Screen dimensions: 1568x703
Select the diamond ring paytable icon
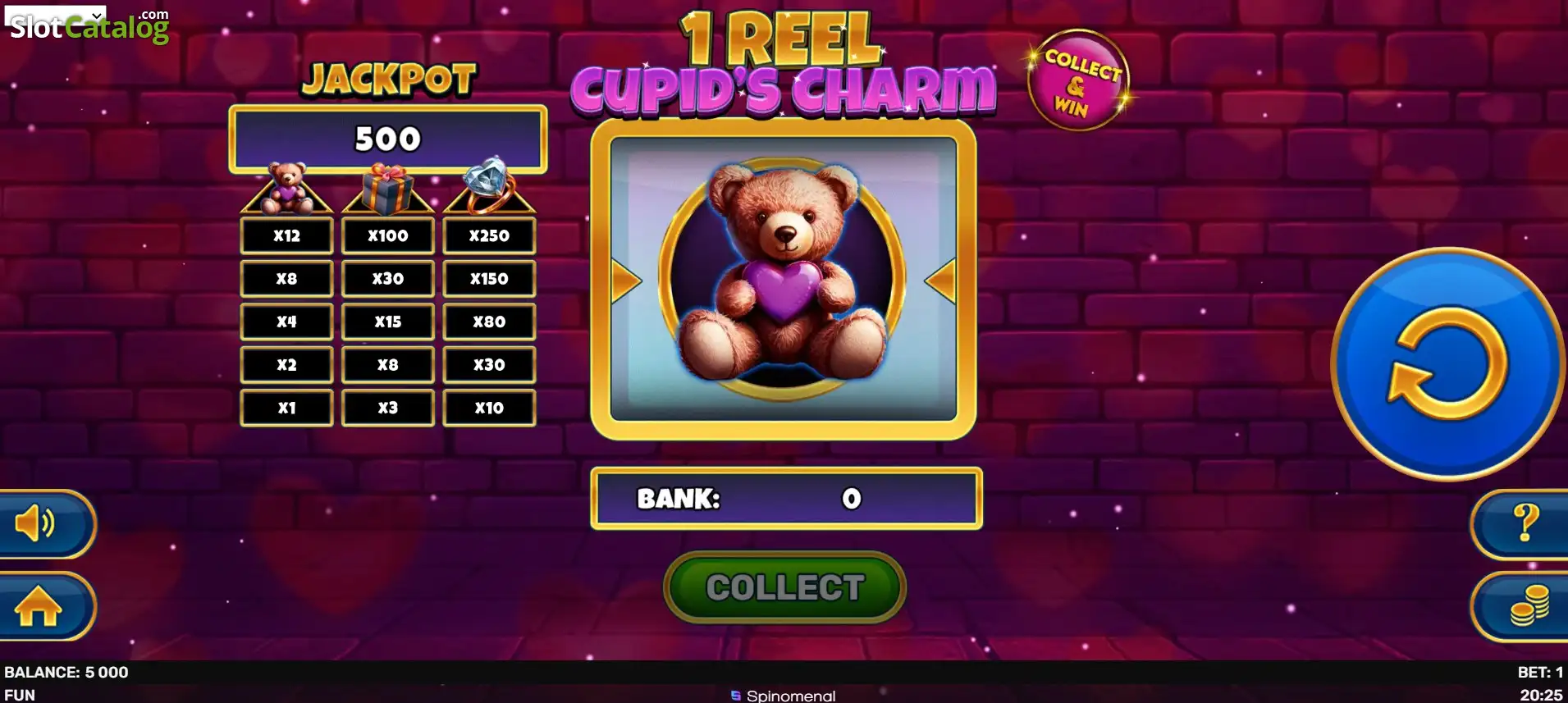click(489, 186)
